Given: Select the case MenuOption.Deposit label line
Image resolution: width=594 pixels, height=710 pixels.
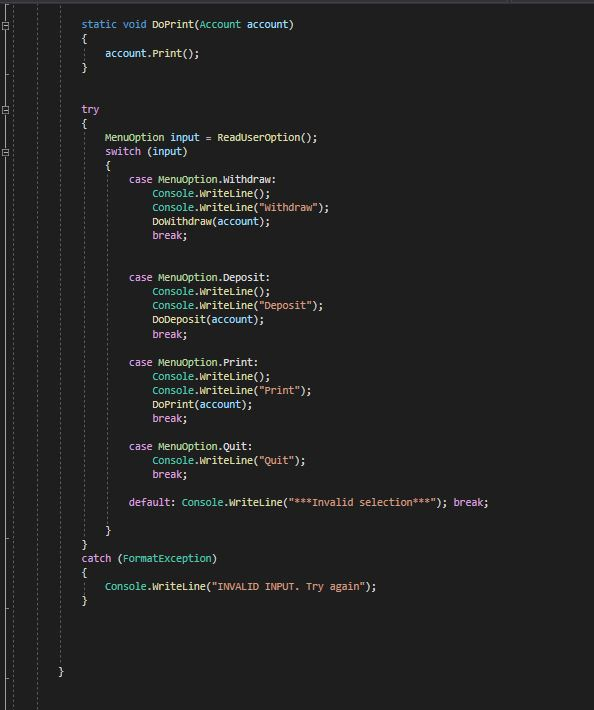Looking at the screenshot, I should [199, 277].
